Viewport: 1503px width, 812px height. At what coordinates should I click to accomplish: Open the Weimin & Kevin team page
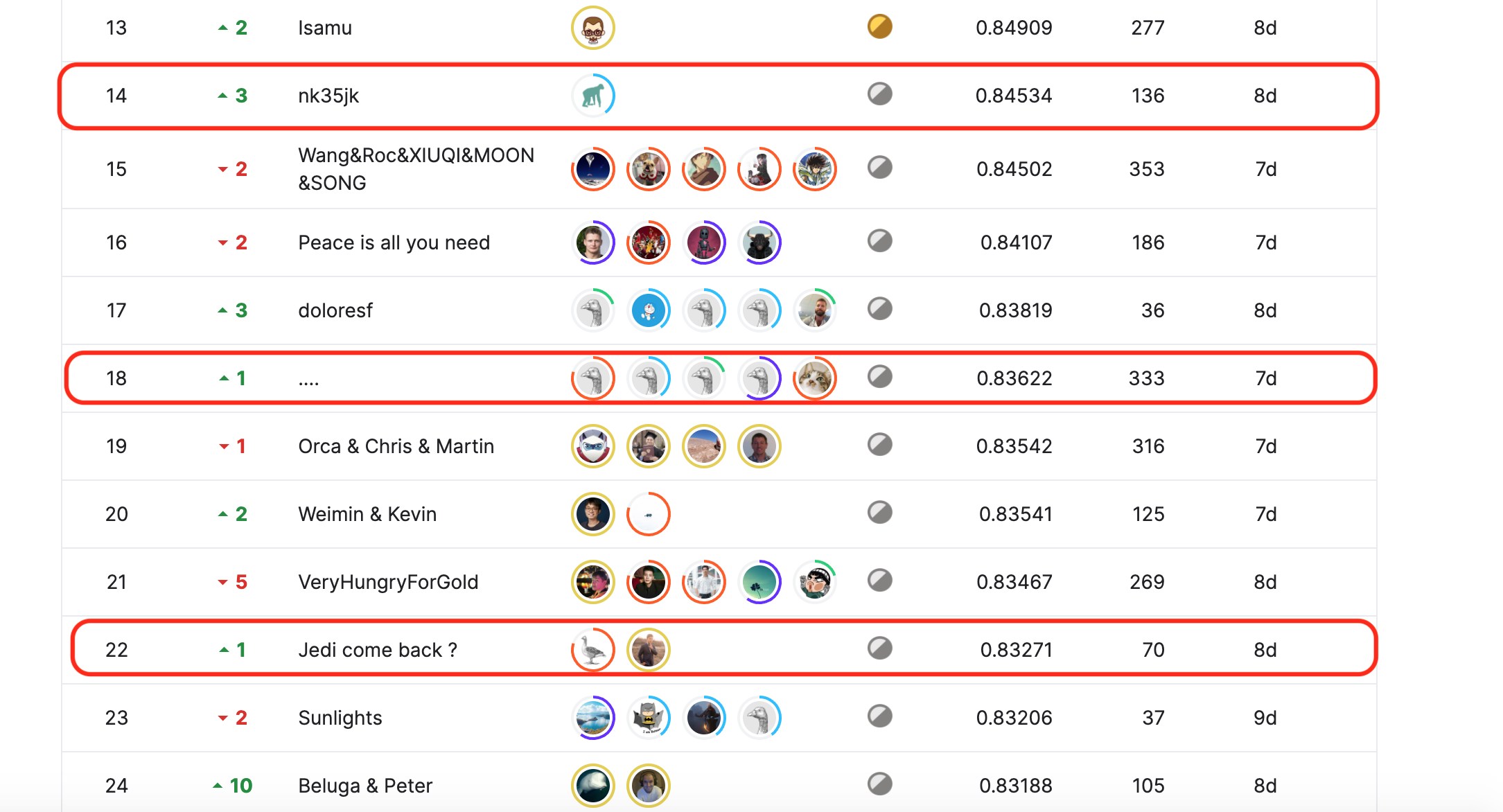click(x=367, y=514)
